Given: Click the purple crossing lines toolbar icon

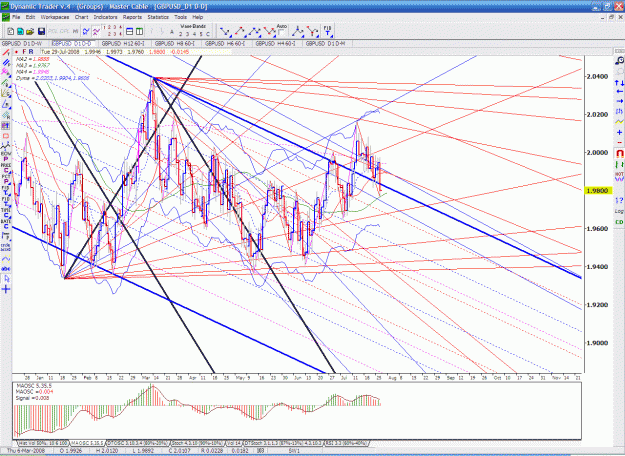Looking at the screenshot, I should pos(96,31).
